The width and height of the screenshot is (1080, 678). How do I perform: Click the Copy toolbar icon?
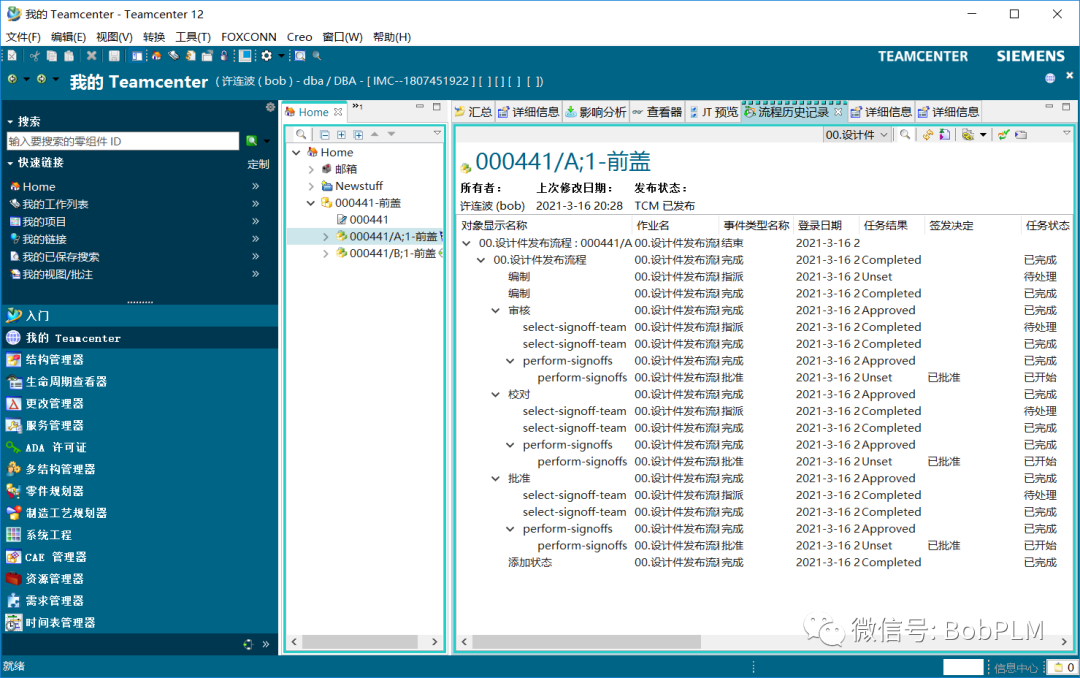pos(52,56)
